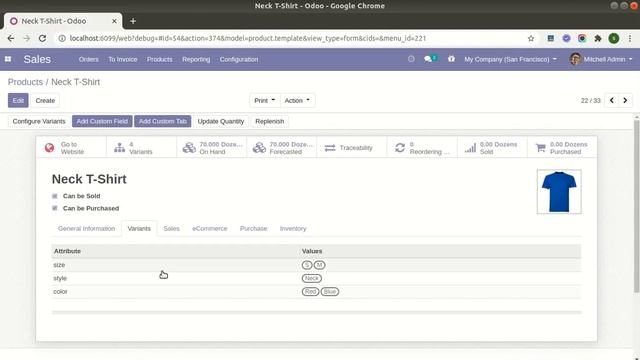Click the browser forward arrow
This screenshot has width=640, height=360.
click(x=27, y=38)
